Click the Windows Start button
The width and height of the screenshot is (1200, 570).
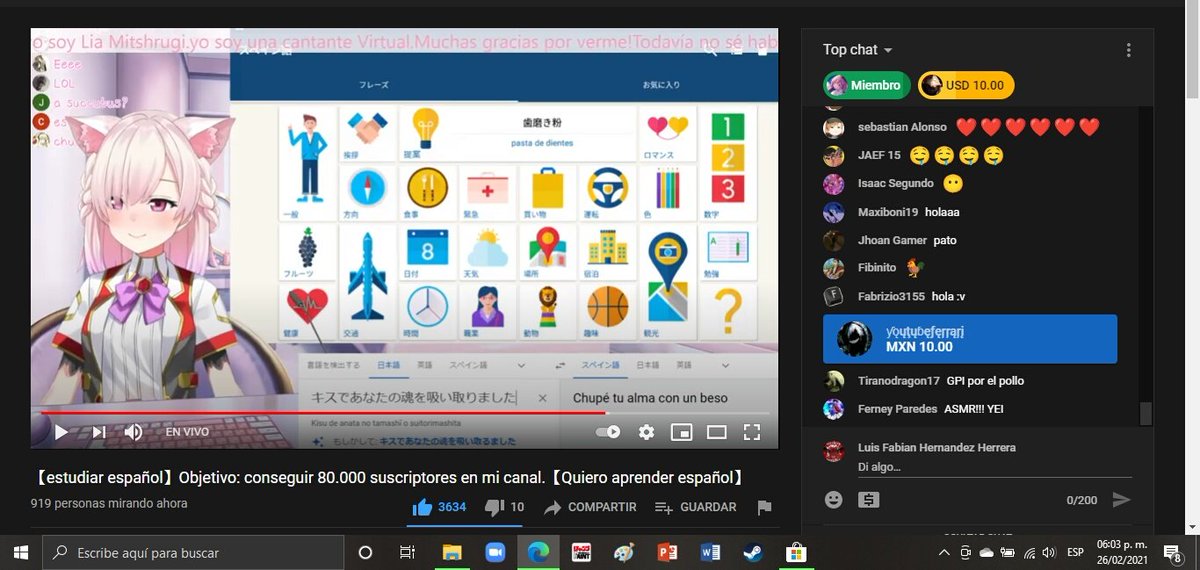20,552
